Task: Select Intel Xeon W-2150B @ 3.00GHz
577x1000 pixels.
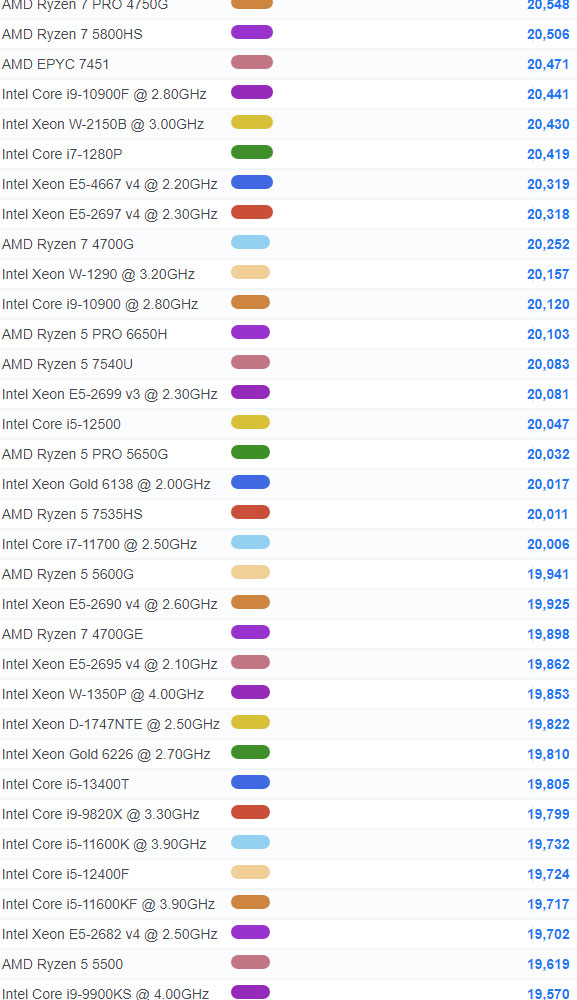Action: (103, 124)
